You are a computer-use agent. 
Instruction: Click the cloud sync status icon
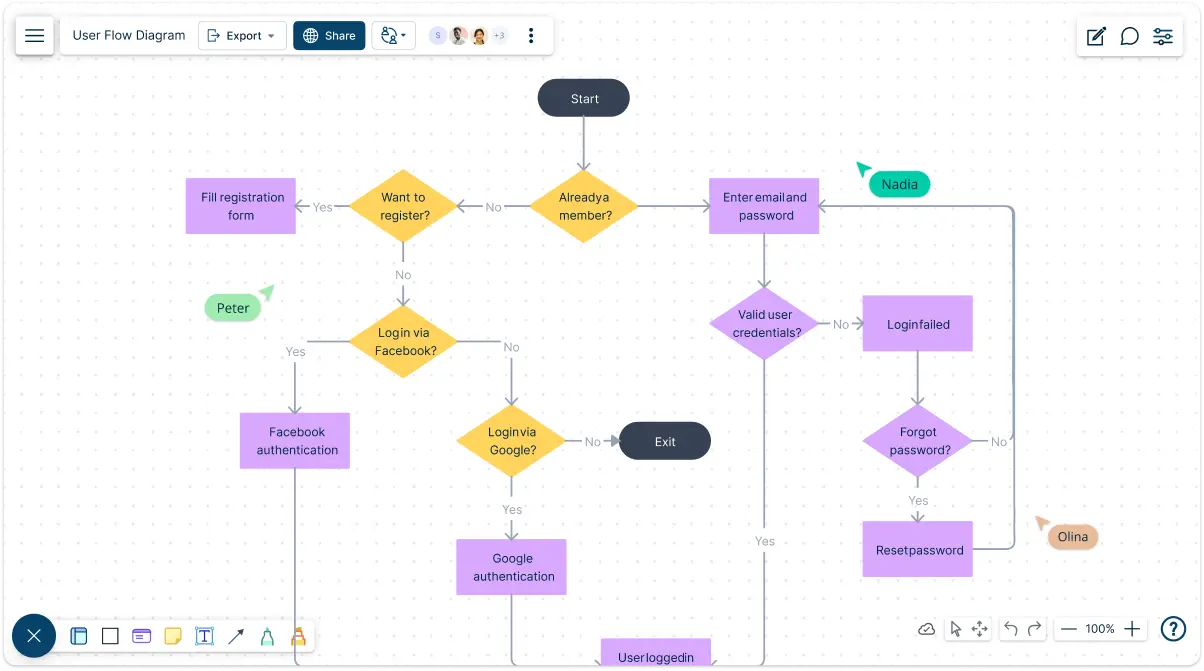(x=927, y=629)
